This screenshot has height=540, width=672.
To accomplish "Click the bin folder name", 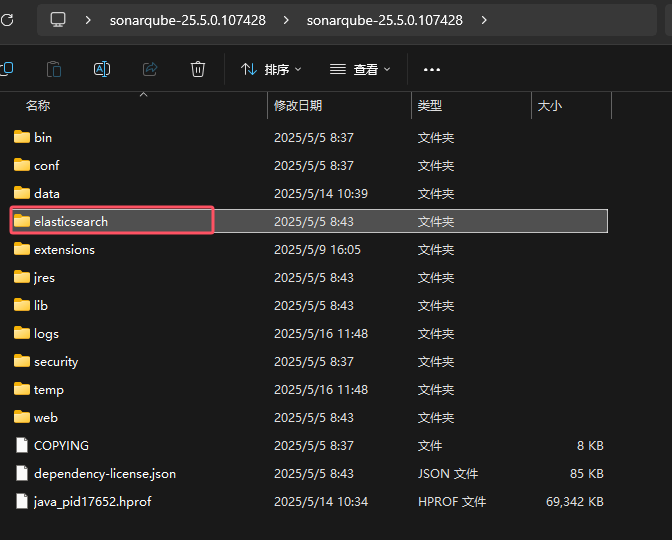I will coord(43,138).
